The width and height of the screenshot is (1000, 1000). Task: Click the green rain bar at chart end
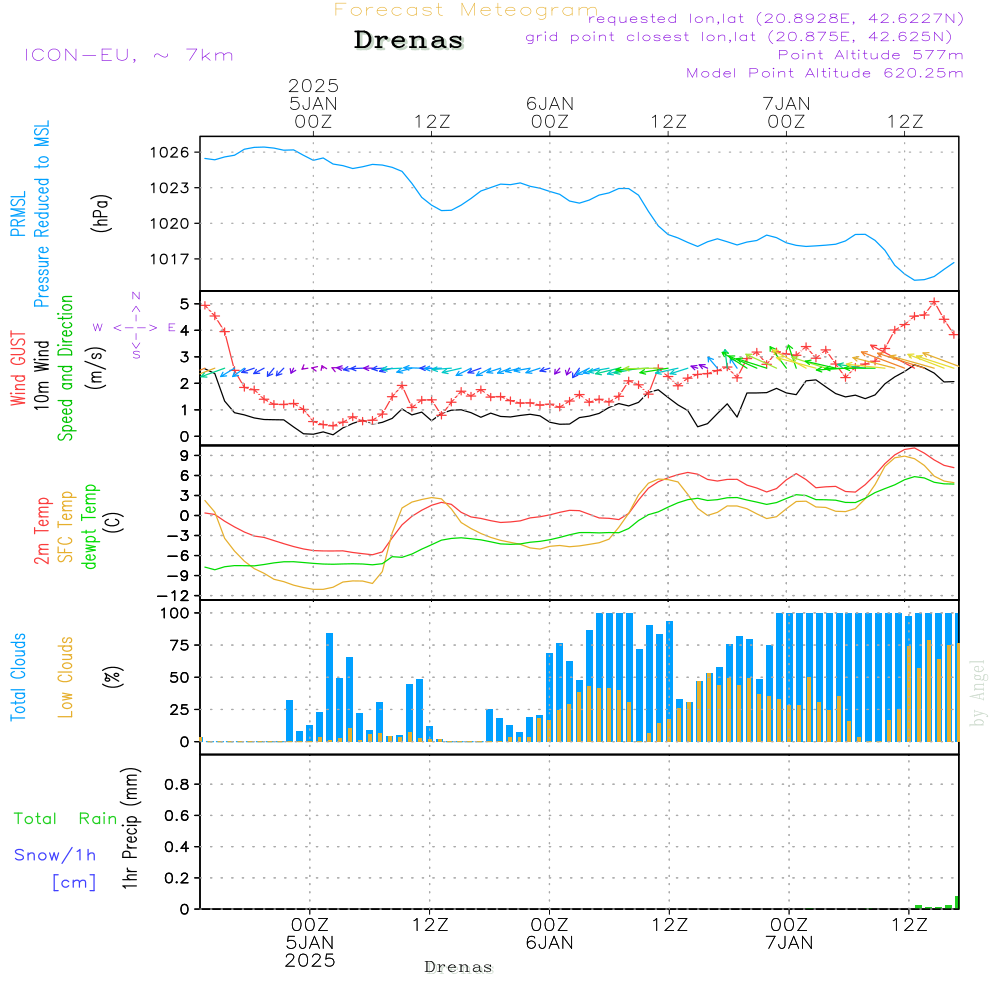[956, 902]
